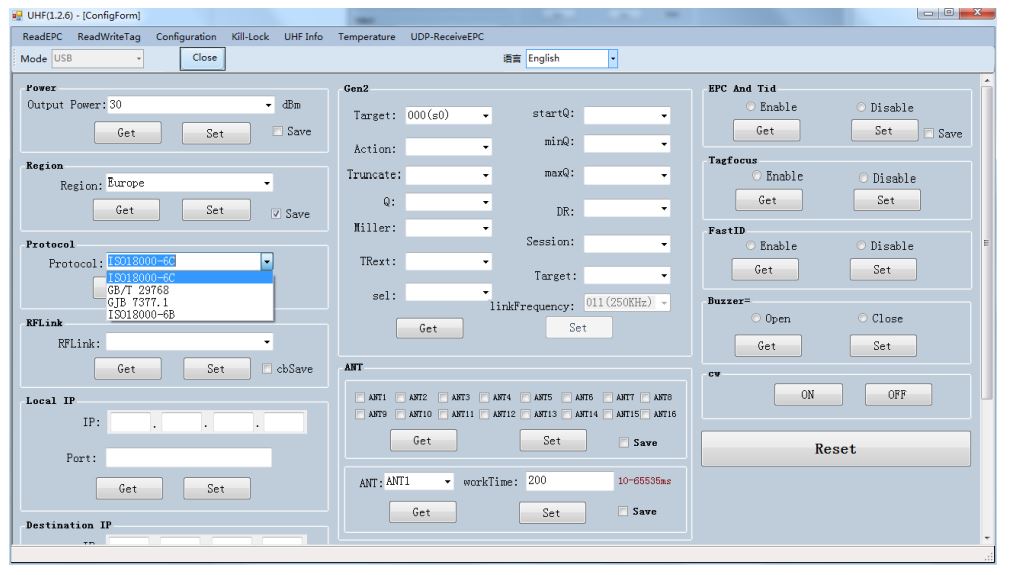Uncheck the Region Save checkbox
The width and height of the screenshot is (1009, 575).
point(276,213)
